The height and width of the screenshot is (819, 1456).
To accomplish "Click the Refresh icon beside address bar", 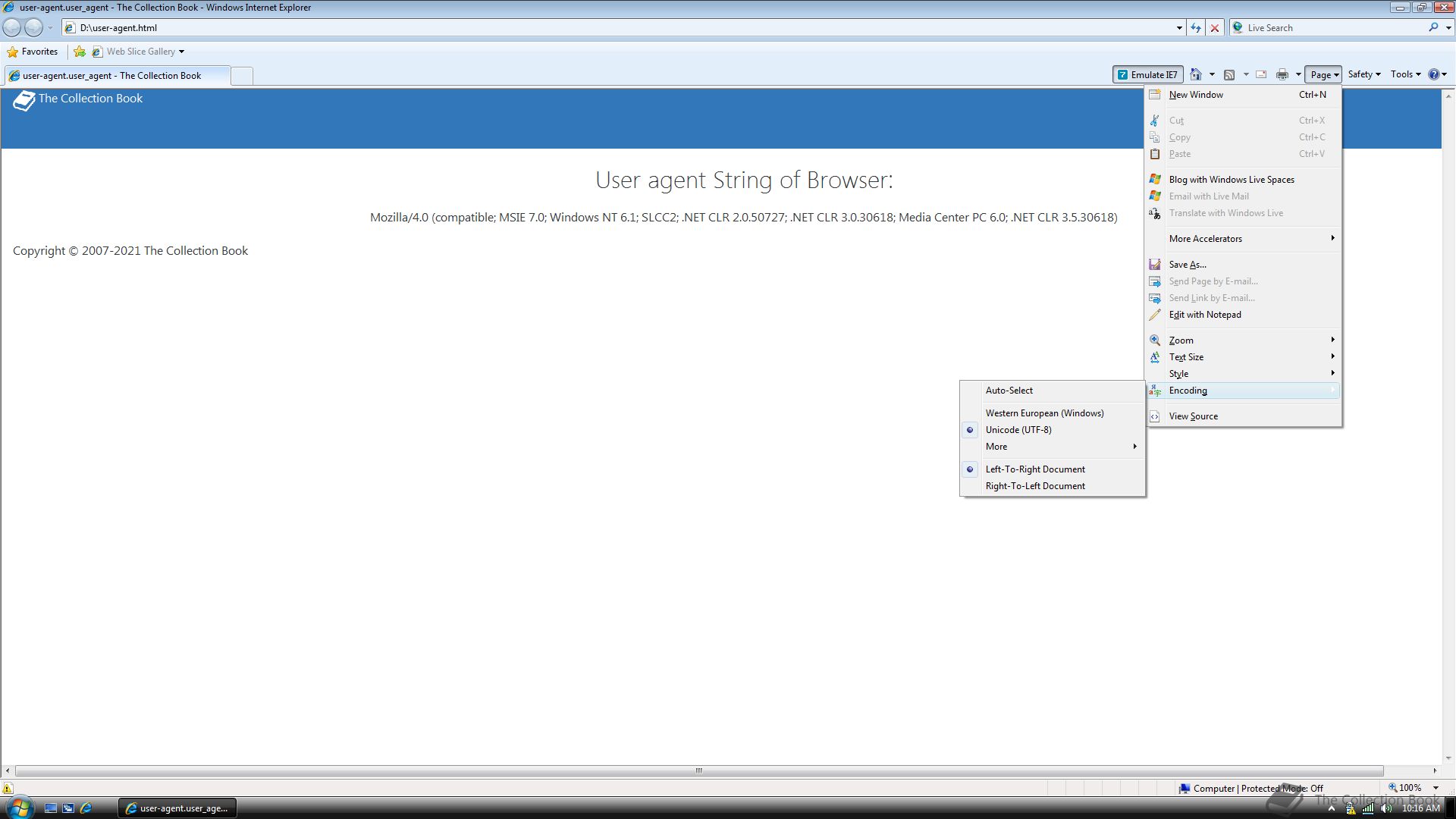I will 1196,28.
